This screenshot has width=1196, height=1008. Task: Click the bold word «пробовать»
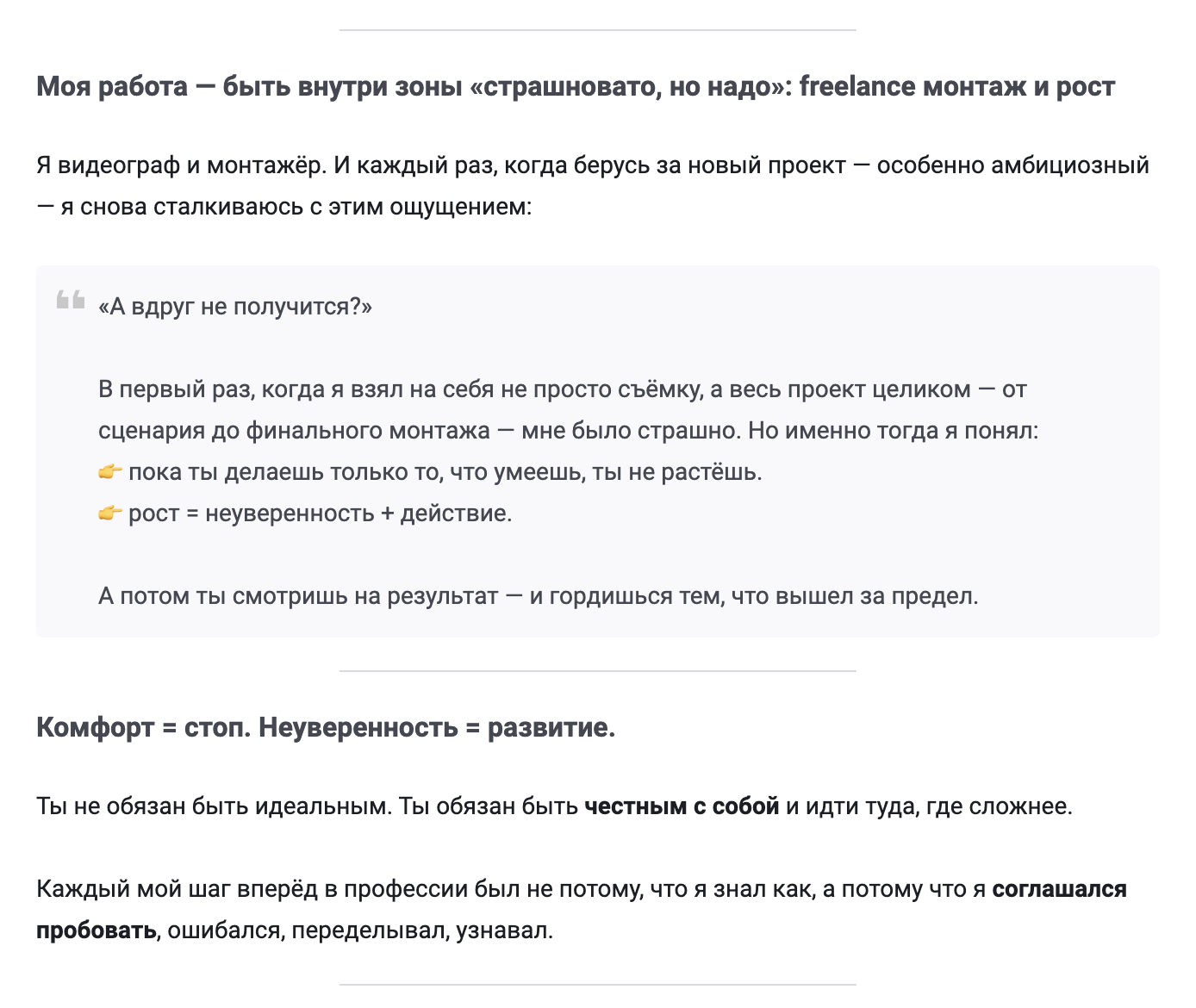97,930
